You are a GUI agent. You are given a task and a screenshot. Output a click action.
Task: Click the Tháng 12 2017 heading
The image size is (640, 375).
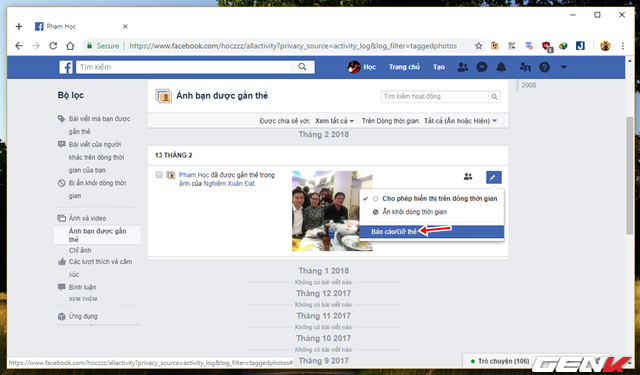click(324, 293)
